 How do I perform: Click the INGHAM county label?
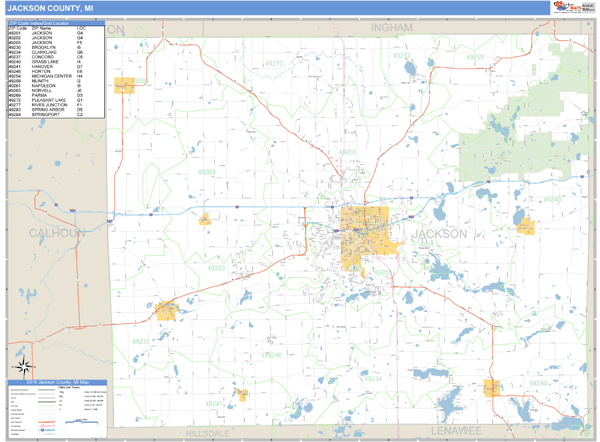pyautogui.click(x=391, y=28)
